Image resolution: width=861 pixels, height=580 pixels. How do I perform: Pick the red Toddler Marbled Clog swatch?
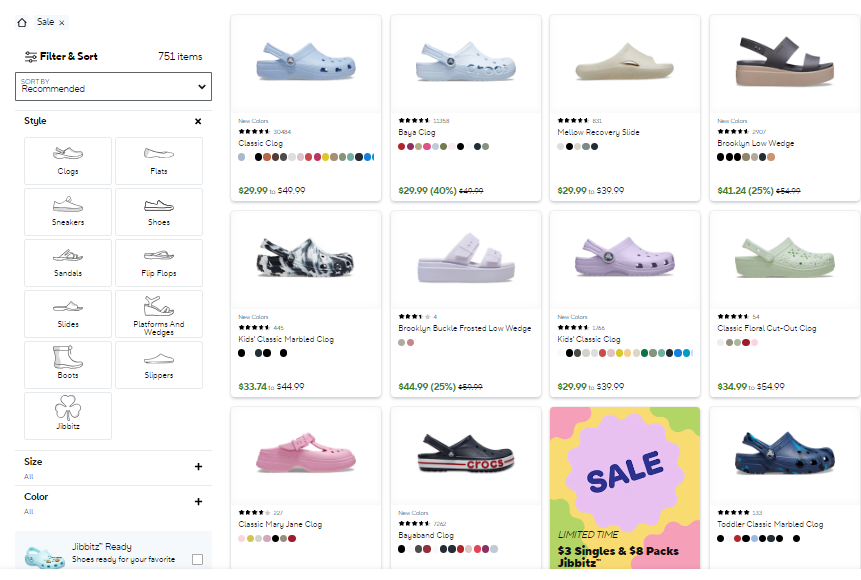737,539
